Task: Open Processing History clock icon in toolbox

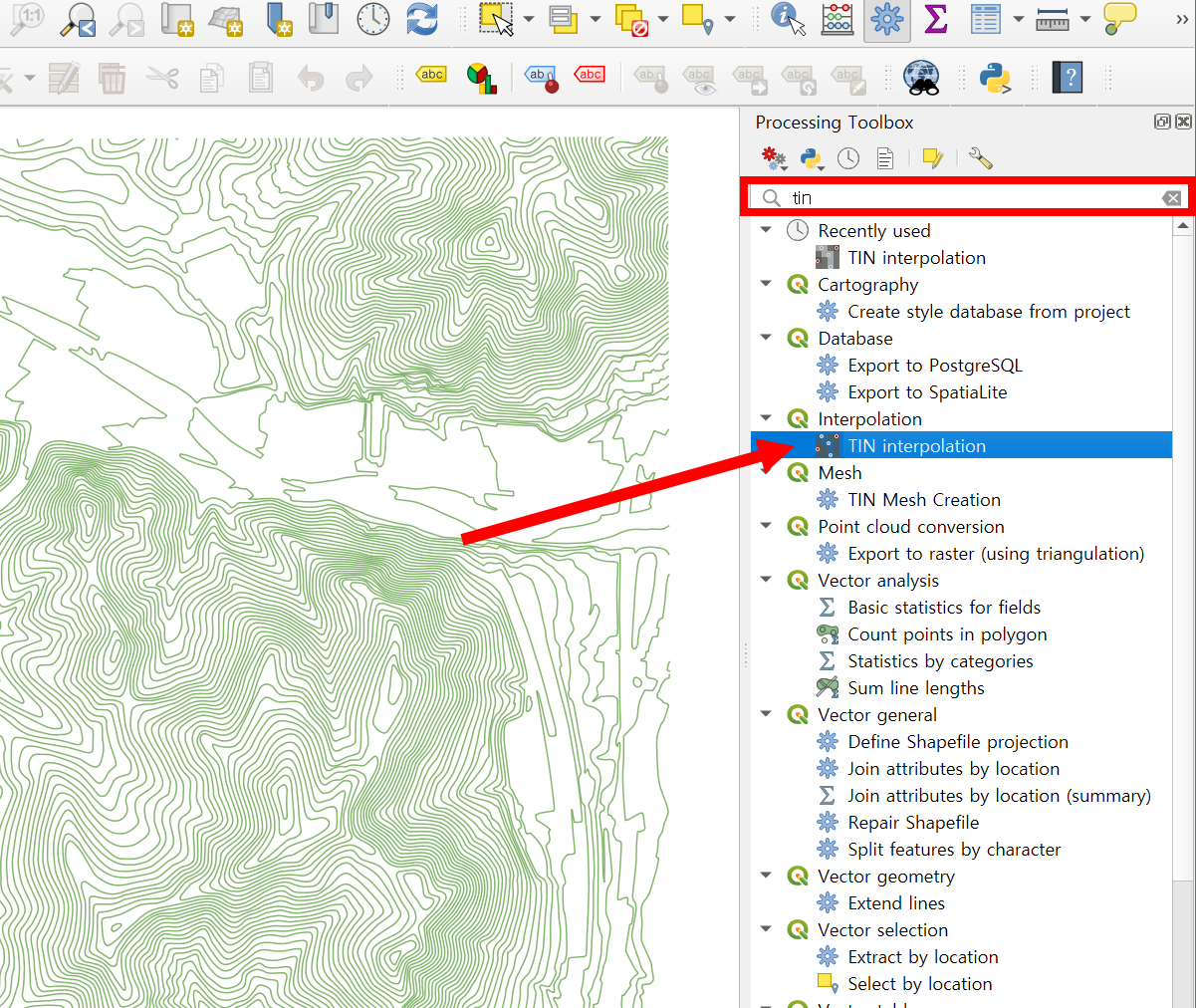Action: (x=848, y=158)
